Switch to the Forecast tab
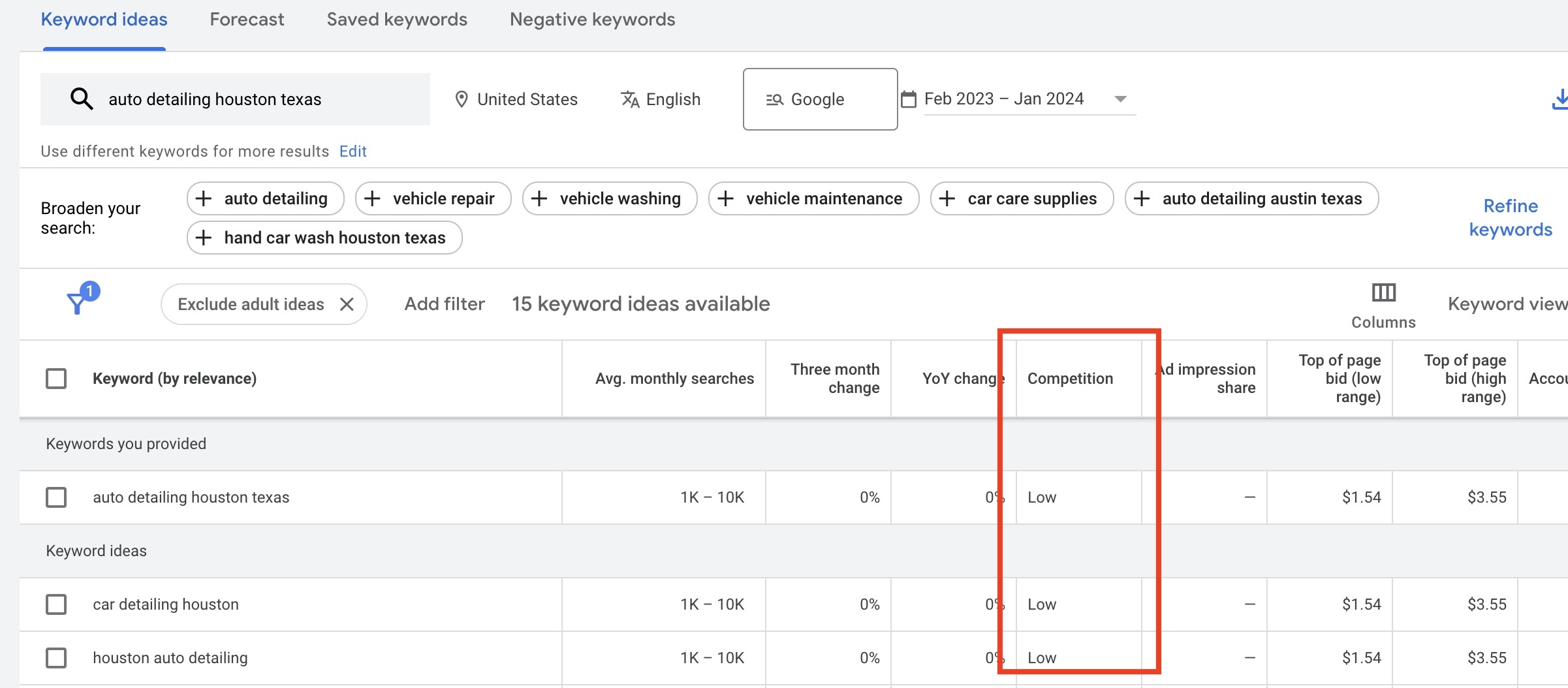1568x688 pixels. click(x=247, y=20)
